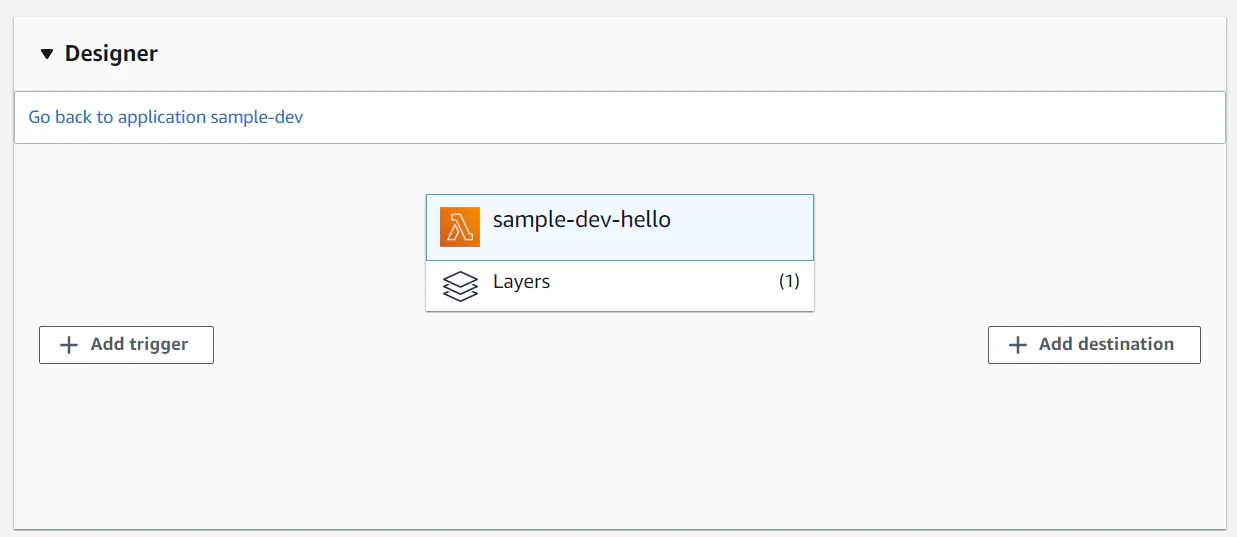Click the Add trigger button label

tap(139, 344)
